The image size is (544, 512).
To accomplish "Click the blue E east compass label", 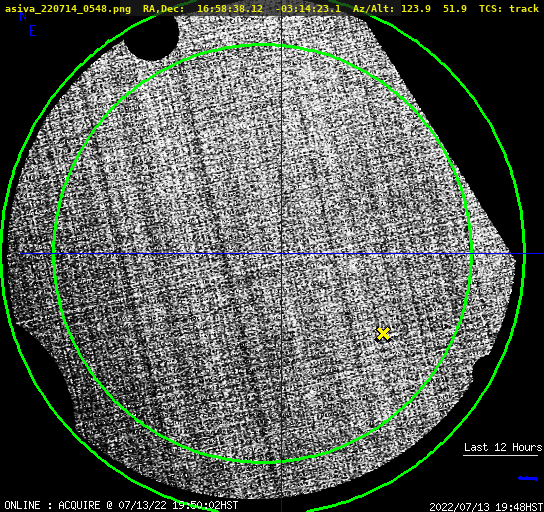I will point(33,31).
